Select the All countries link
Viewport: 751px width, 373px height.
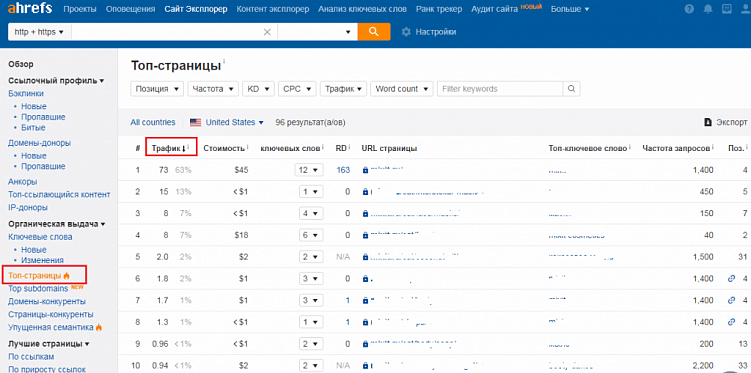pyautogui.click(x=153, y=123)
